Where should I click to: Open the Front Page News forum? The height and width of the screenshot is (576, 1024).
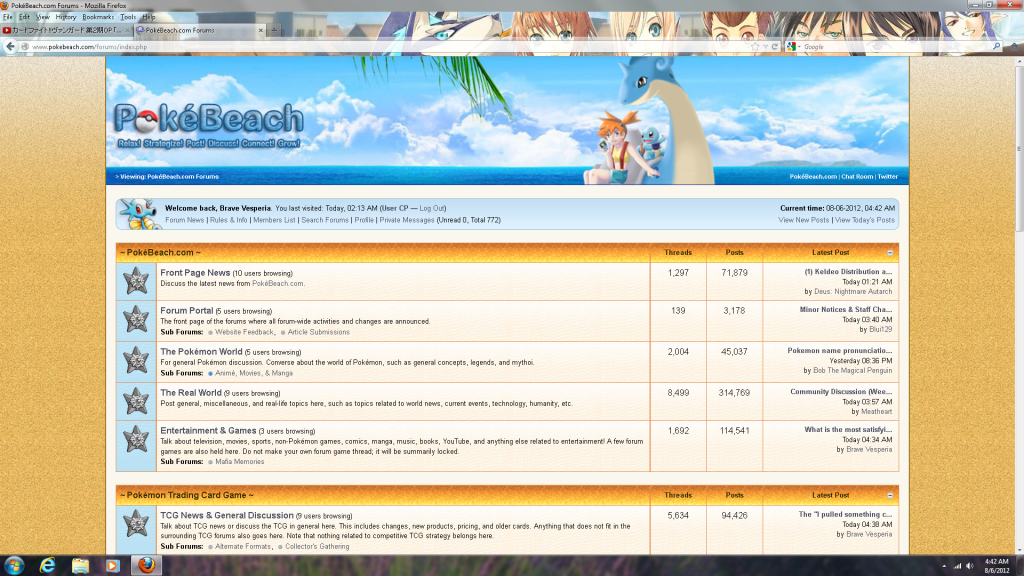pos(195,273)
